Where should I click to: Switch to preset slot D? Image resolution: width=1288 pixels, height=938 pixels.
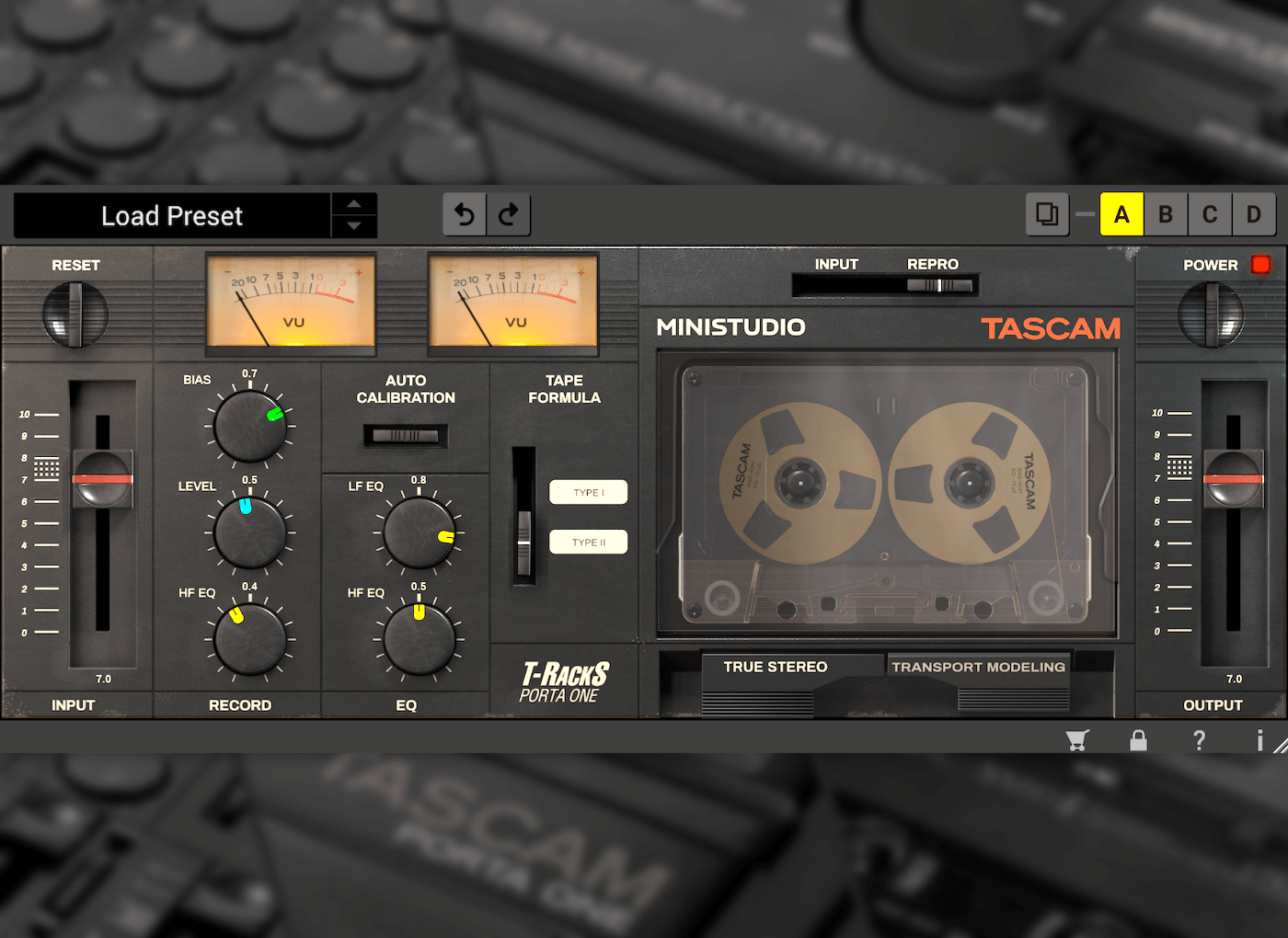point(1254,214)
